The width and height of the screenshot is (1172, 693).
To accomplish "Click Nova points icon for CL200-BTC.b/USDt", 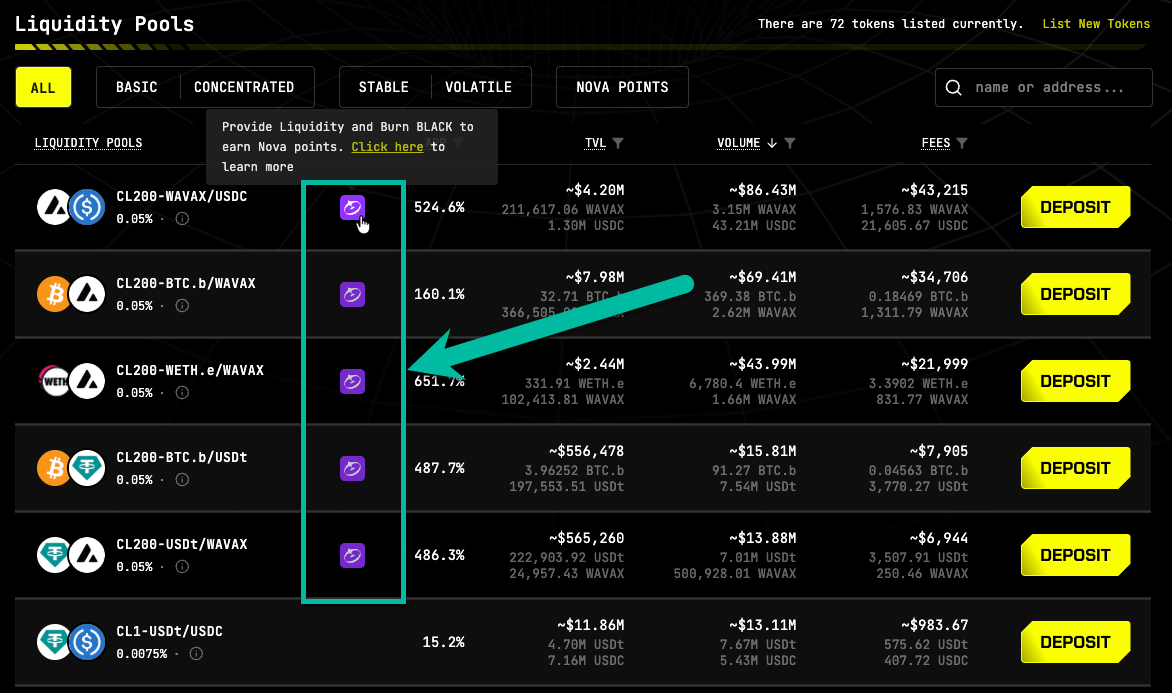I will pos(352,469).
